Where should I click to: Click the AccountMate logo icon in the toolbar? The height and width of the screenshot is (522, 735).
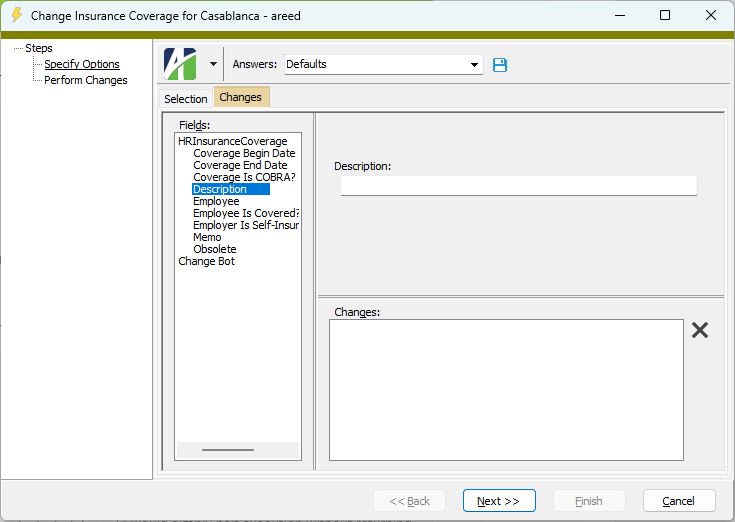[x=180, y=64]
